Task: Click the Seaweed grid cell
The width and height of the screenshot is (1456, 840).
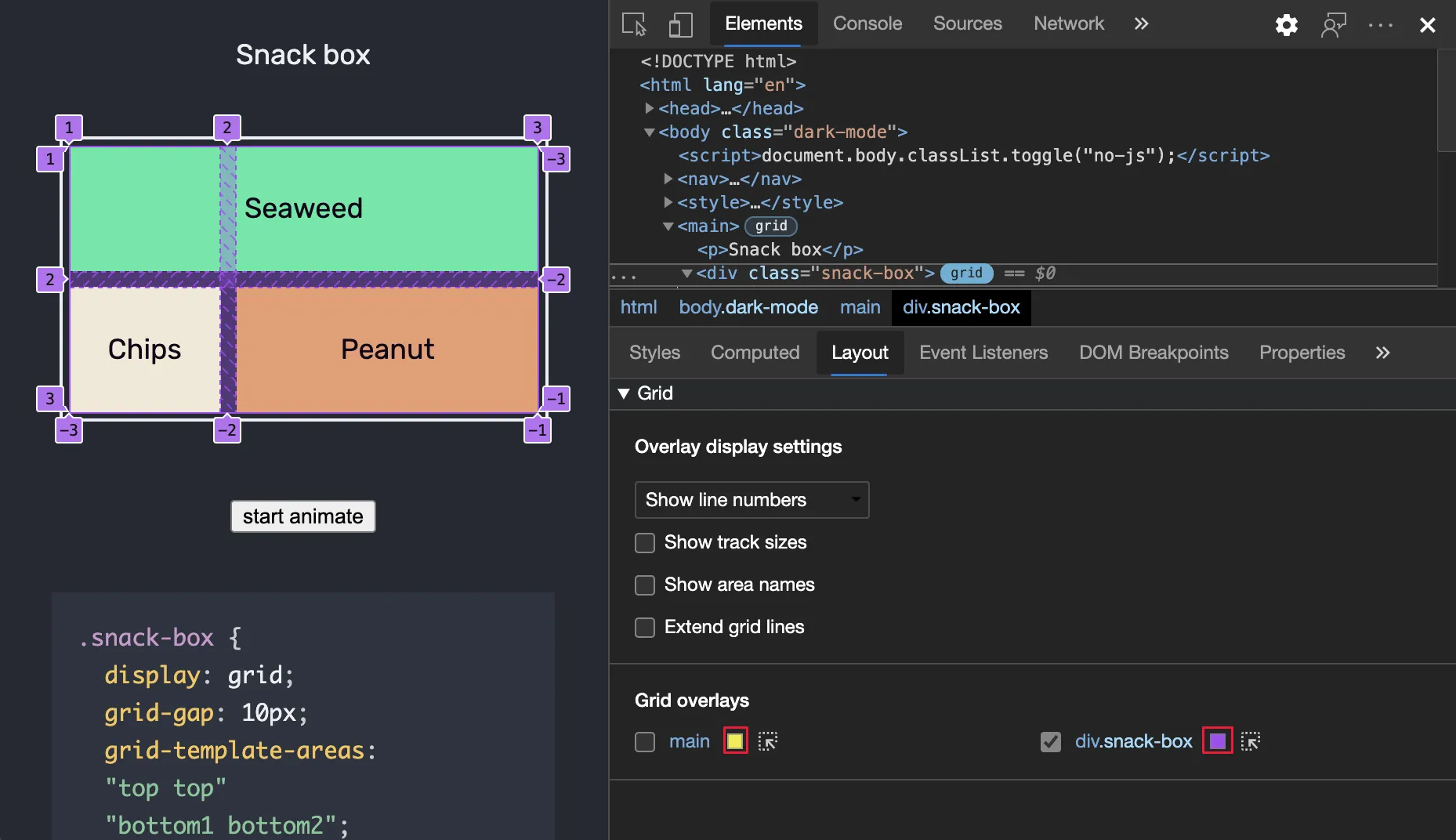Action: 304,209
